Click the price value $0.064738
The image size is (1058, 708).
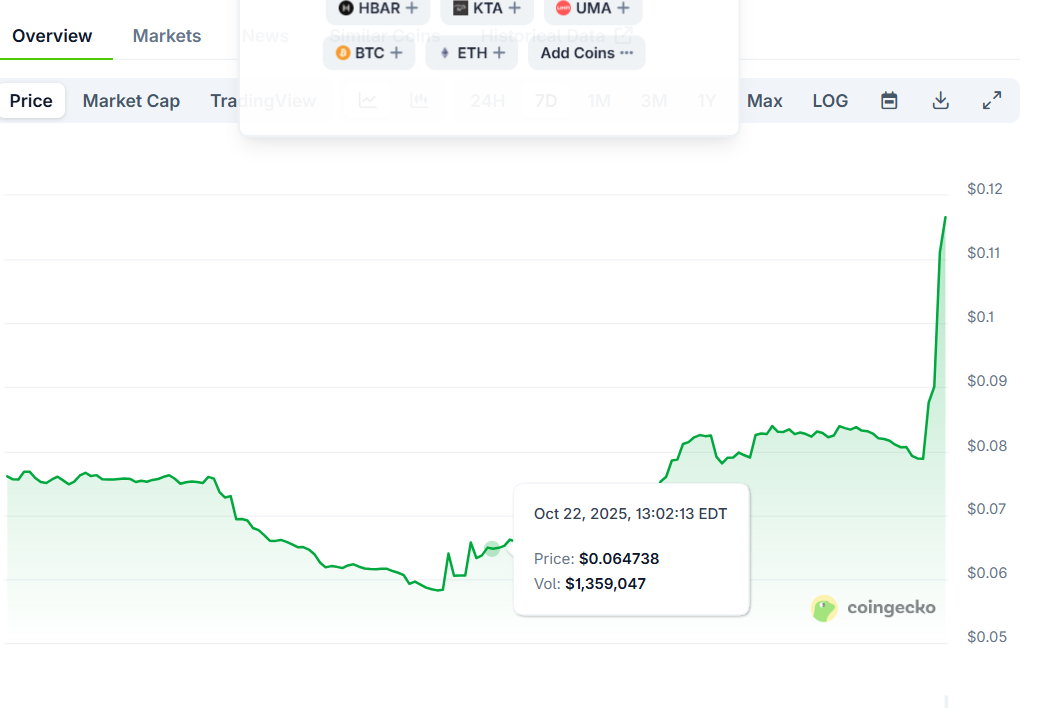tap(619, 559)
